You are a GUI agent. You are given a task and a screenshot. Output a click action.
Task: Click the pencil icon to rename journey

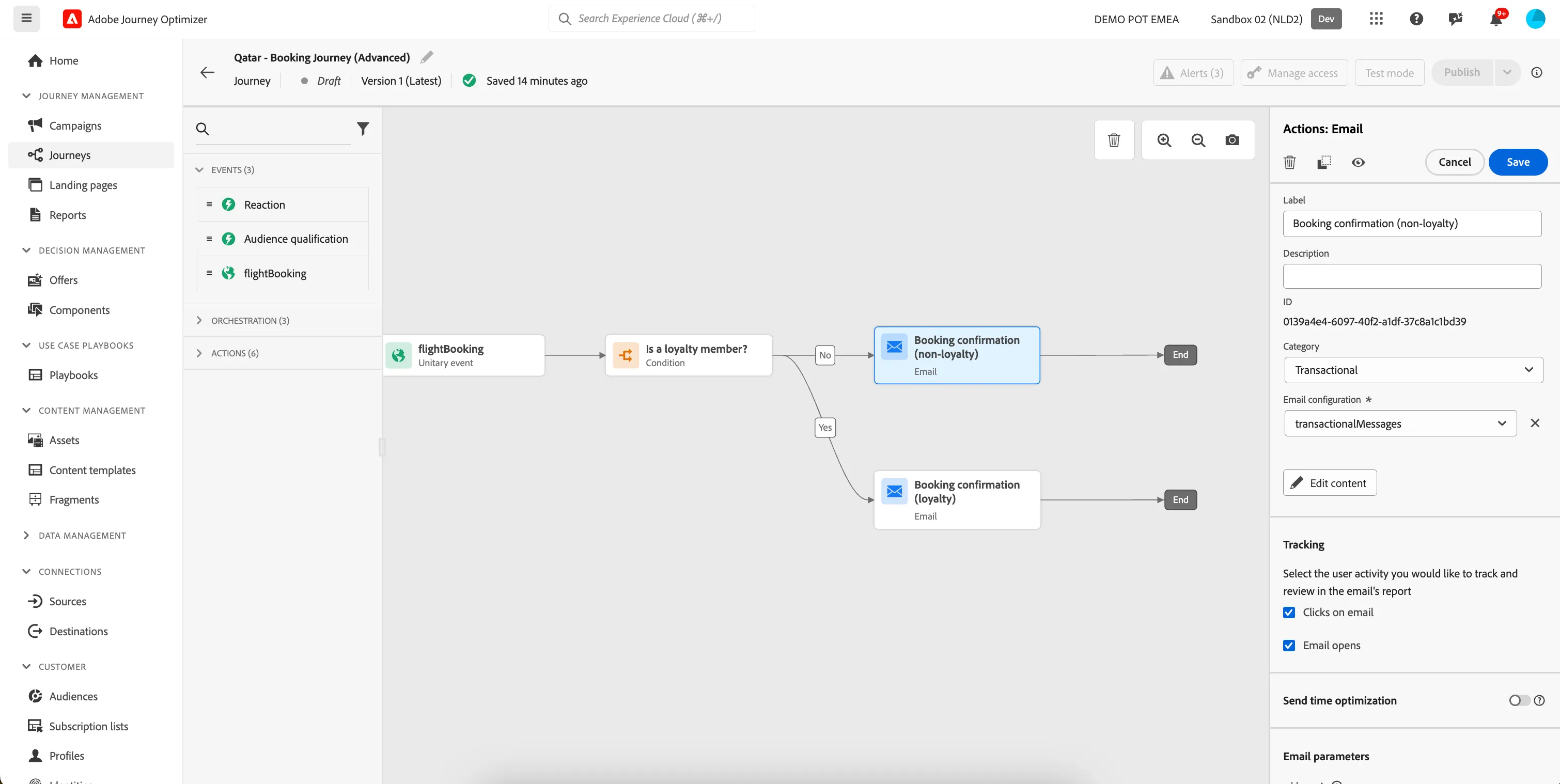click(427, 57)
